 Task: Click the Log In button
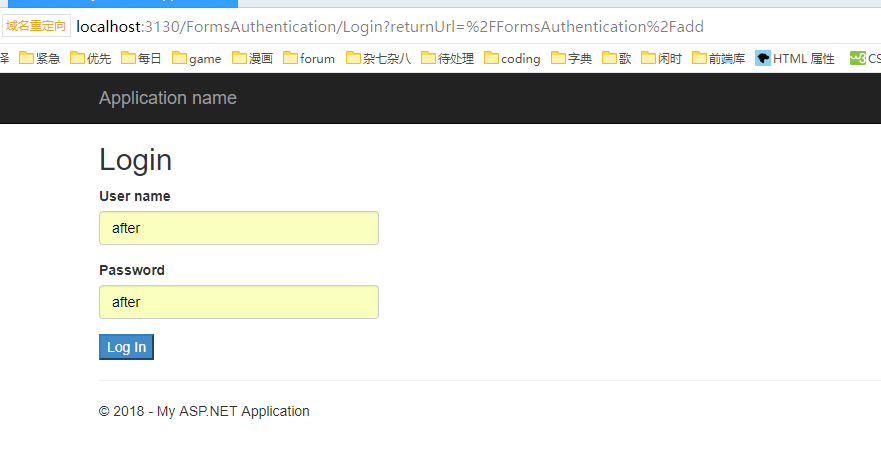(126, 347)
